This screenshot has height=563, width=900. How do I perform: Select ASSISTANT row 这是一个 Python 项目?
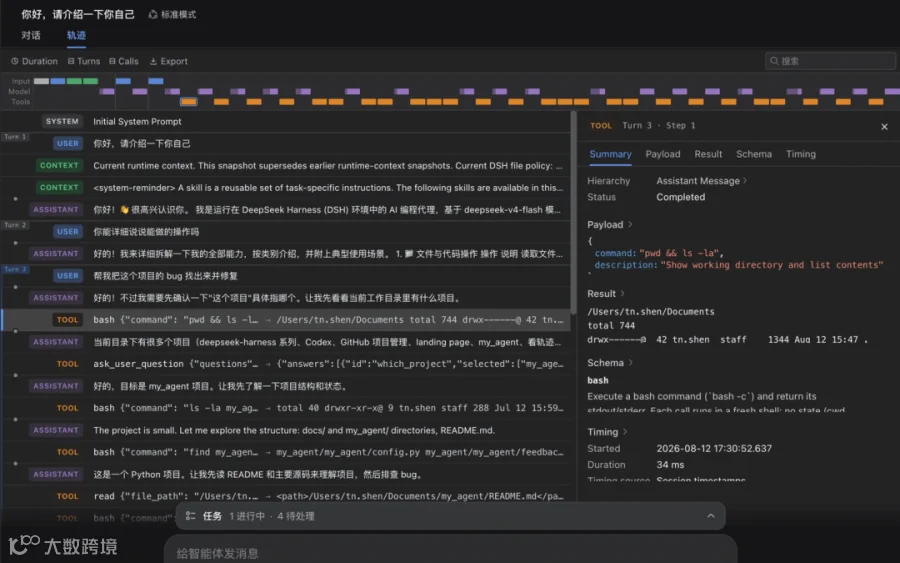(x=286, y=475)
